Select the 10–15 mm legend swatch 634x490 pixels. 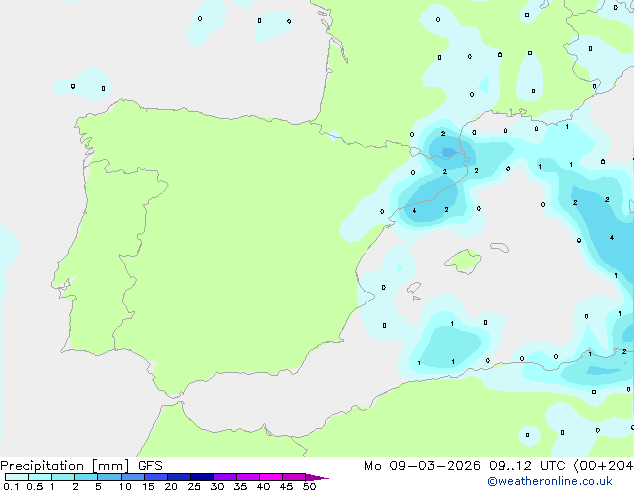point(132,477)
